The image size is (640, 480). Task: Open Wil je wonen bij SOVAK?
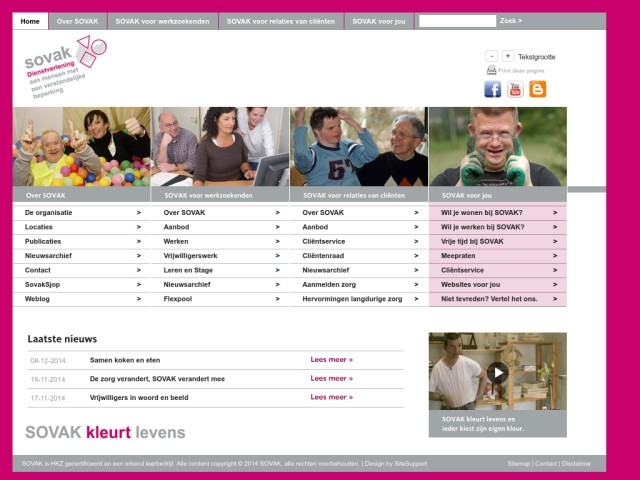[x=497, y=213]
